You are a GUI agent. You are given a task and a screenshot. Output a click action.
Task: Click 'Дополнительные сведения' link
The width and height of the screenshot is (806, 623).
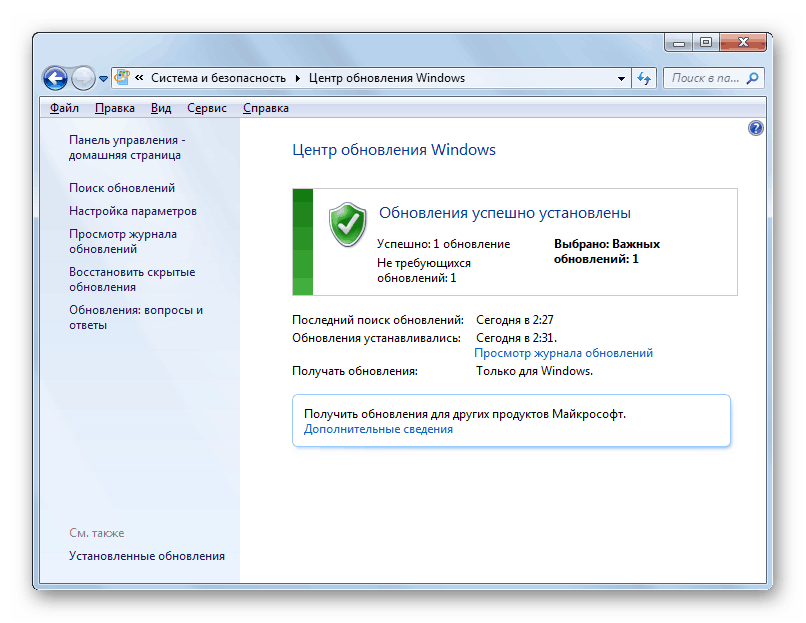[378, 429]
